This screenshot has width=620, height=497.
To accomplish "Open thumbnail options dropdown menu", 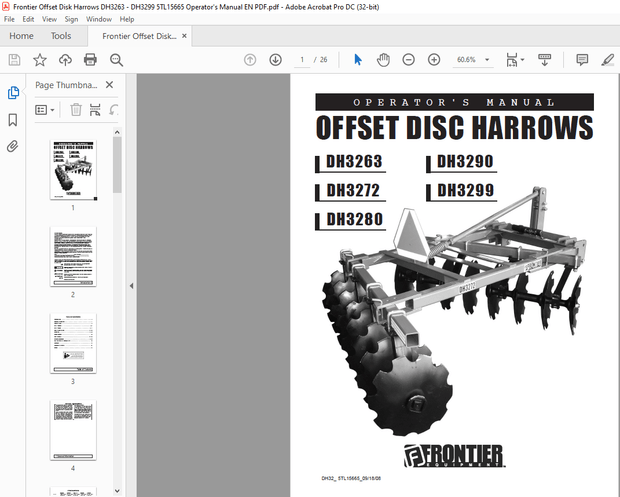I will pos(45,110).
